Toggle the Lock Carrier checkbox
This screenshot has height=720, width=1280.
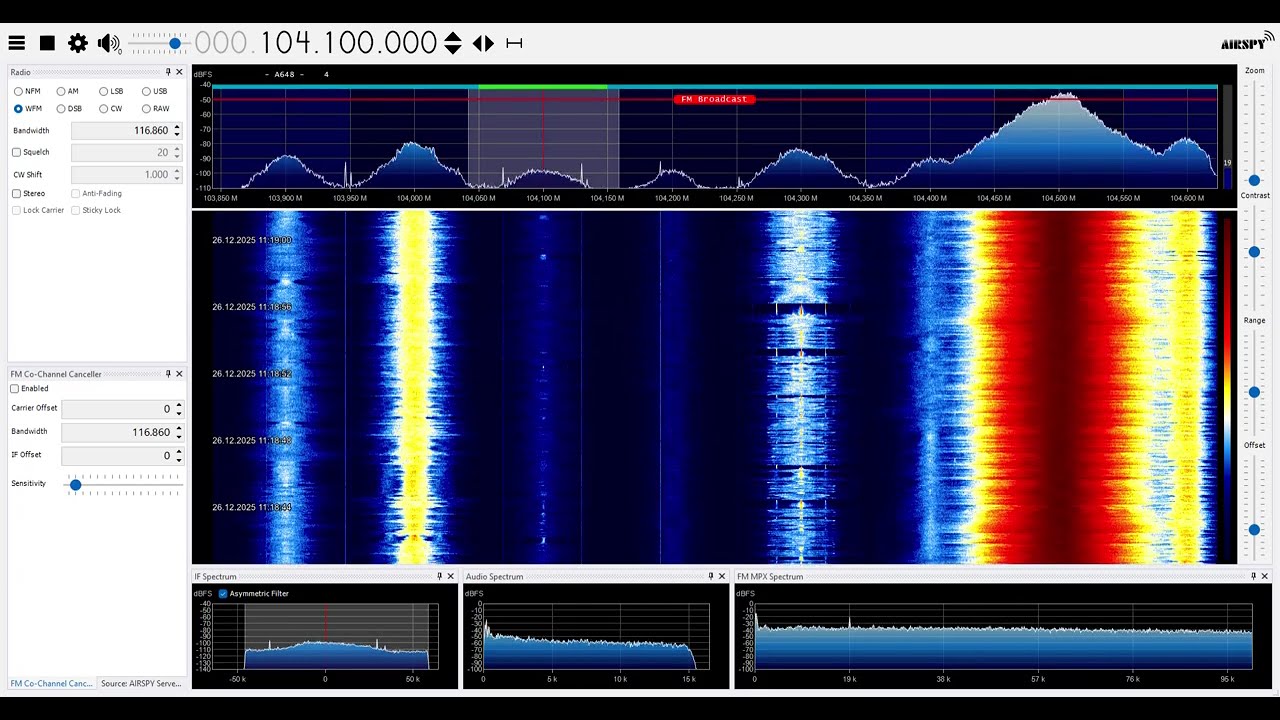(16, 210)
